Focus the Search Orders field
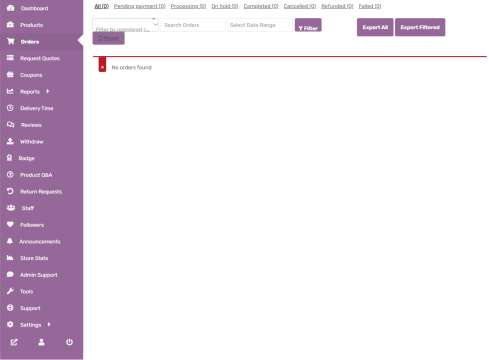Image resolution: width=489 pixels, height=360 pixels. [193, 25]
